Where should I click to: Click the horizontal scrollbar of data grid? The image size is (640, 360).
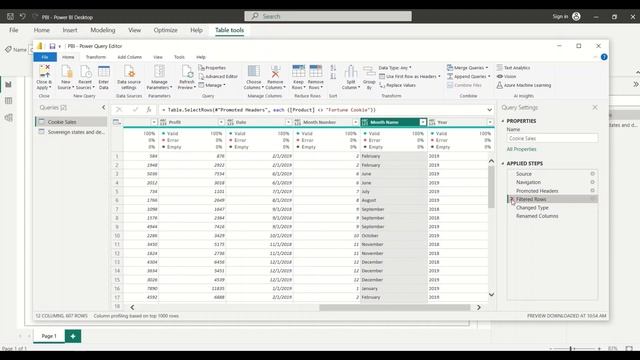(395, 307)
